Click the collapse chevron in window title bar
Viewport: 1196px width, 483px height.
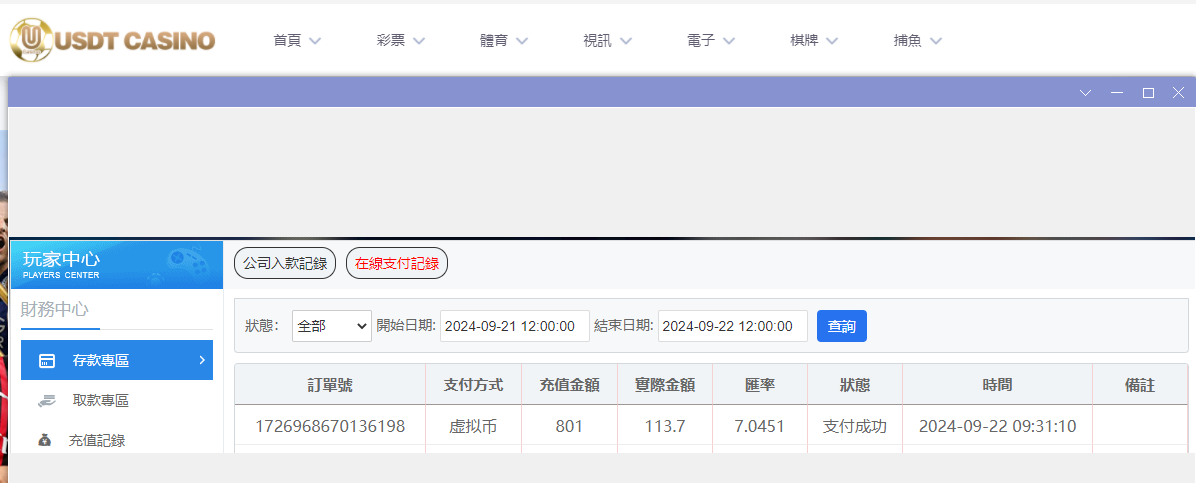point(1086,93)
